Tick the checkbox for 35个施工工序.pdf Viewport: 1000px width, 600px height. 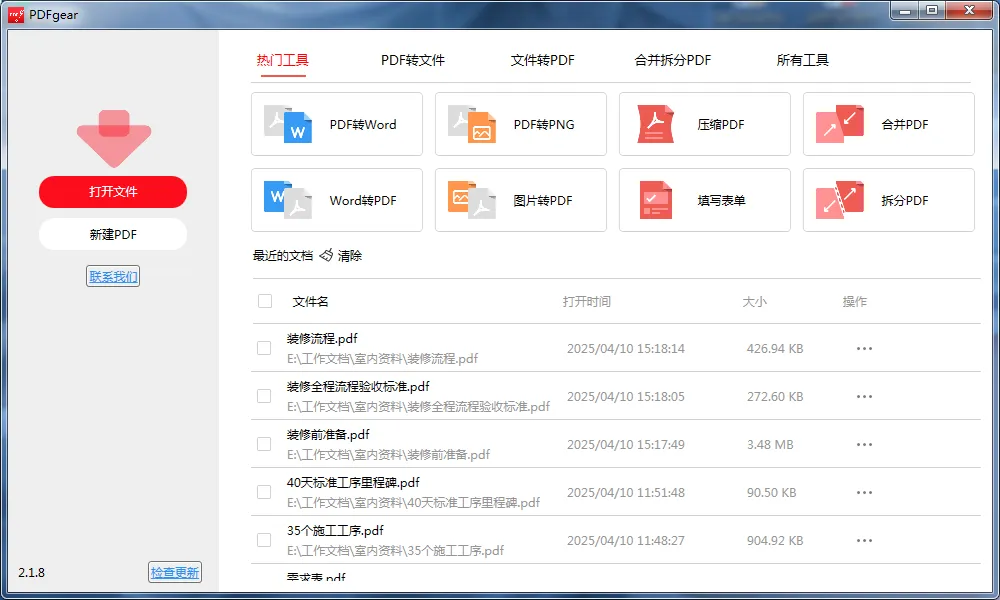tap(264, 540)
